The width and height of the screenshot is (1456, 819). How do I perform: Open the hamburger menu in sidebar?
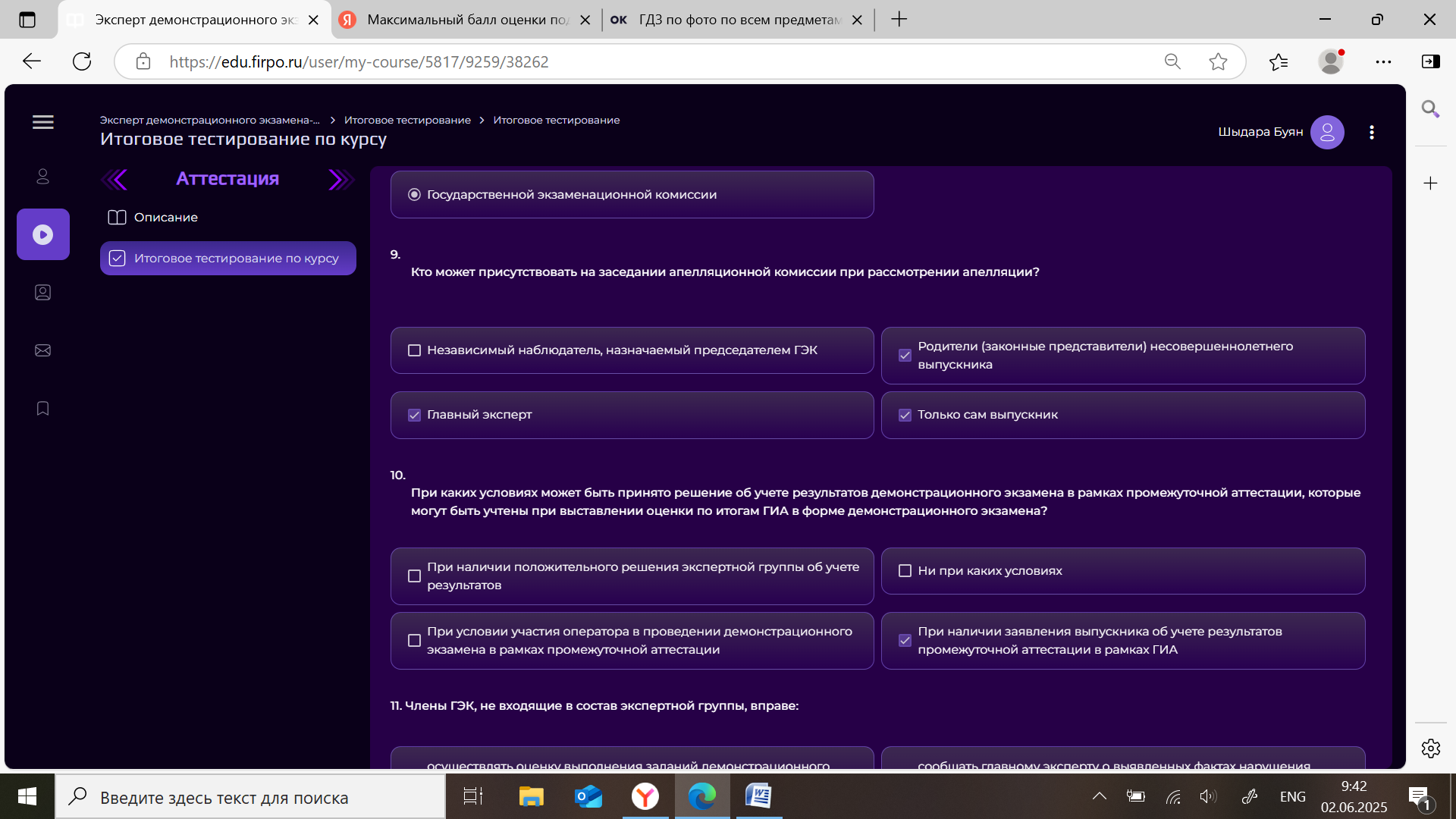pos(43,122)
